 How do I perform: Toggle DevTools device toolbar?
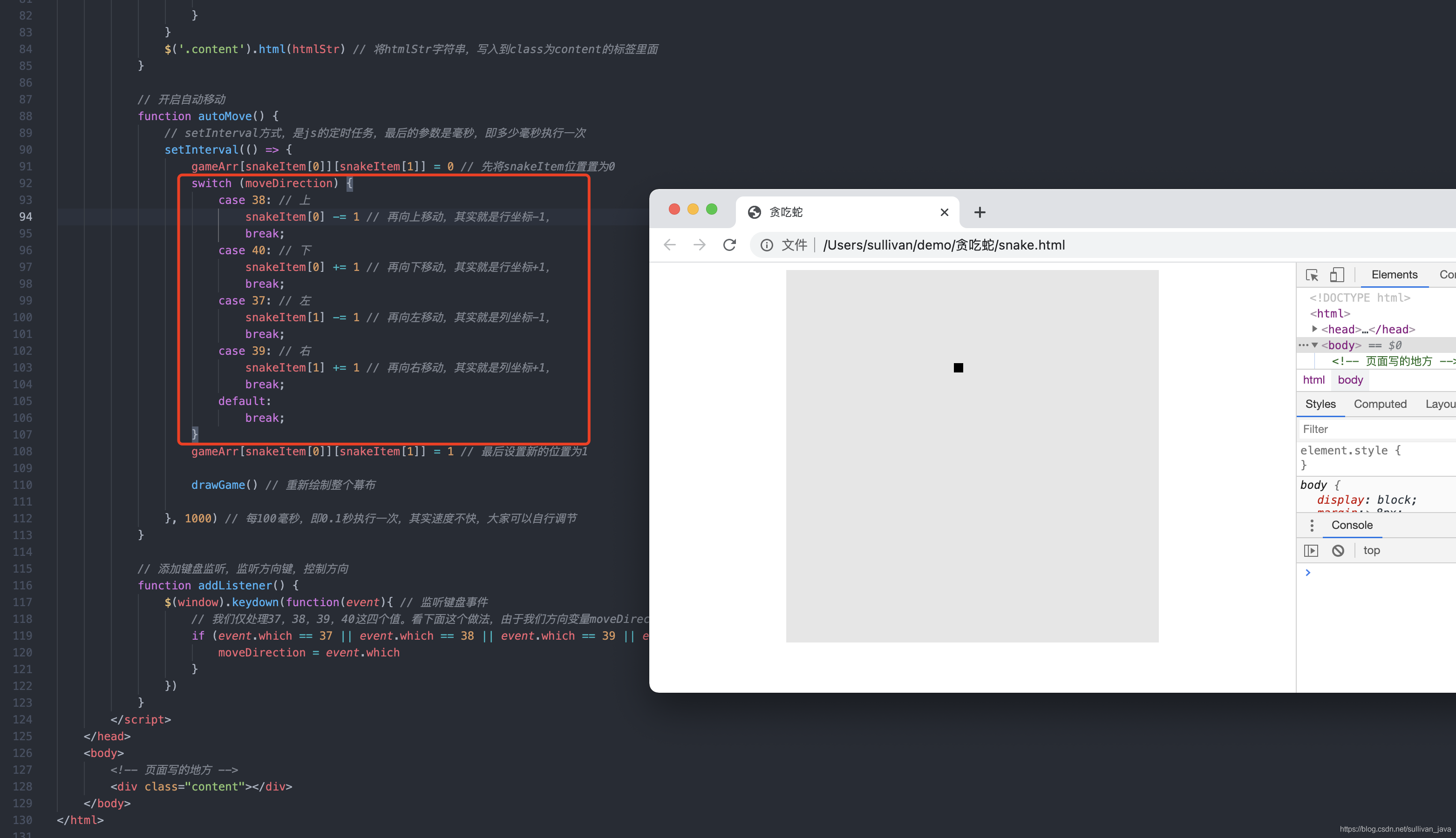tap(1337, 275)
